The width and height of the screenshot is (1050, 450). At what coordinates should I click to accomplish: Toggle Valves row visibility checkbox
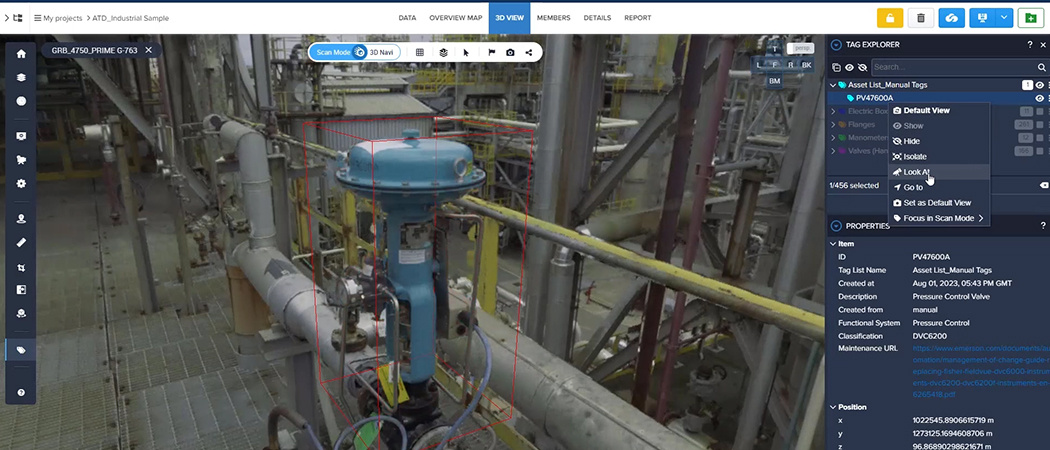pos(1040,151)
